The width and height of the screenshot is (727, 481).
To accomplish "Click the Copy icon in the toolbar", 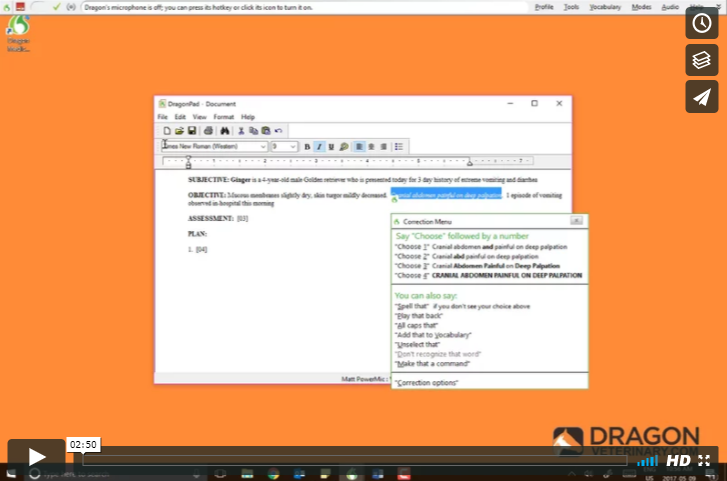I will click(254, 131).
